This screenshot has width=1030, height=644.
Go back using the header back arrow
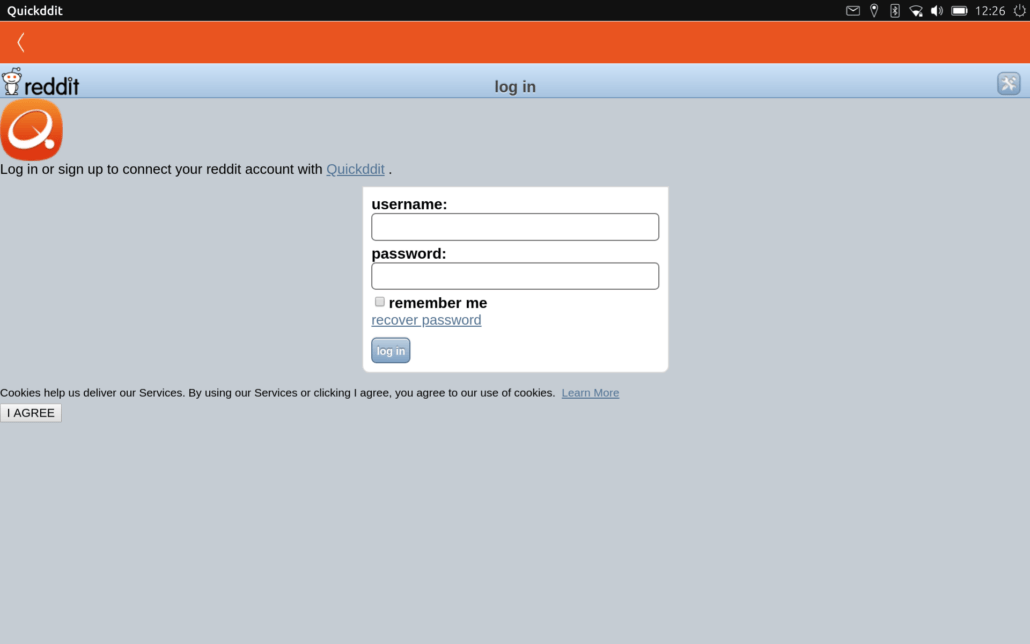coord(21,43)
